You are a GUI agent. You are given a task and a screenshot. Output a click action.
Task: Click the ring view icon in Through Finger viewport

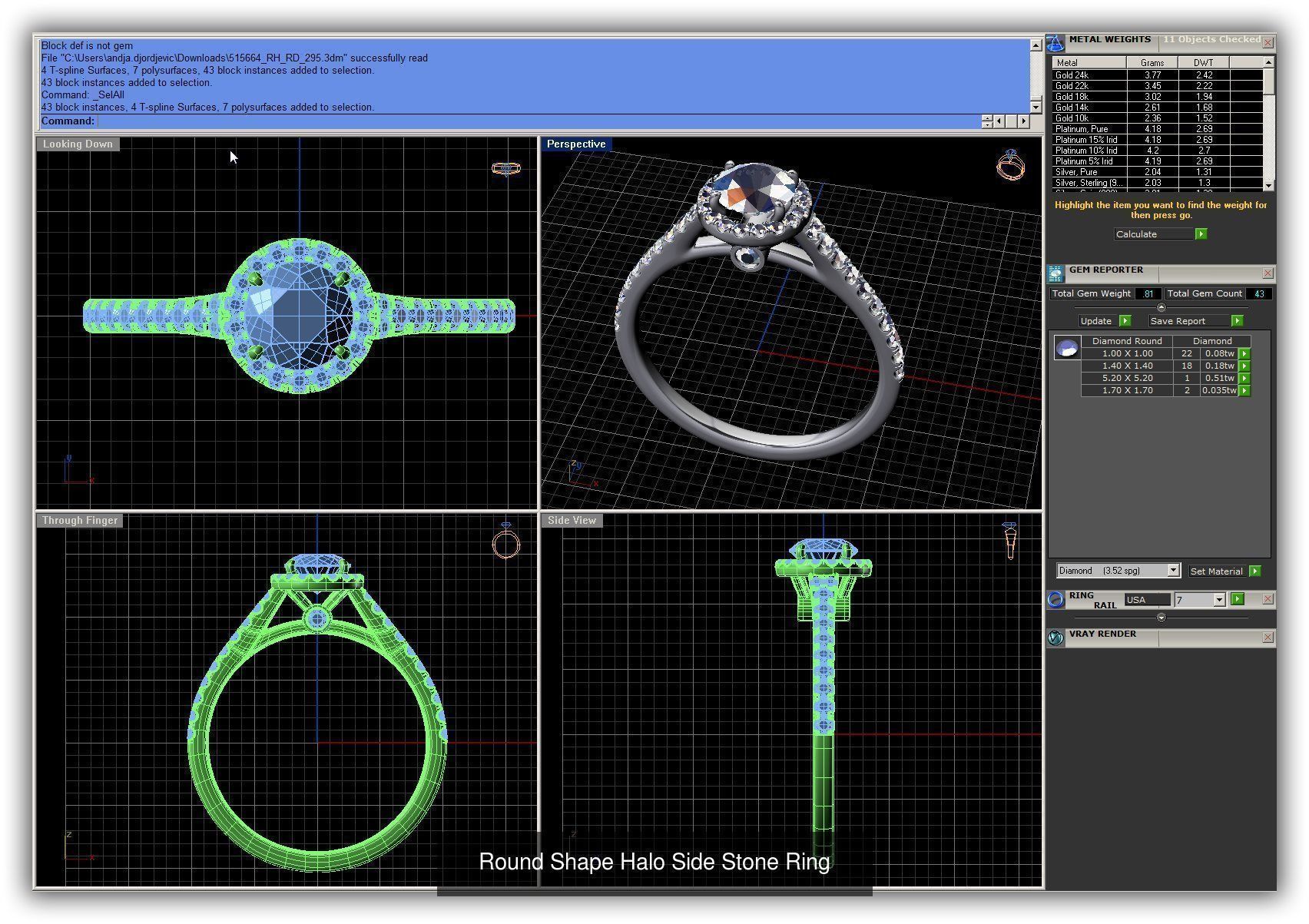505,541
